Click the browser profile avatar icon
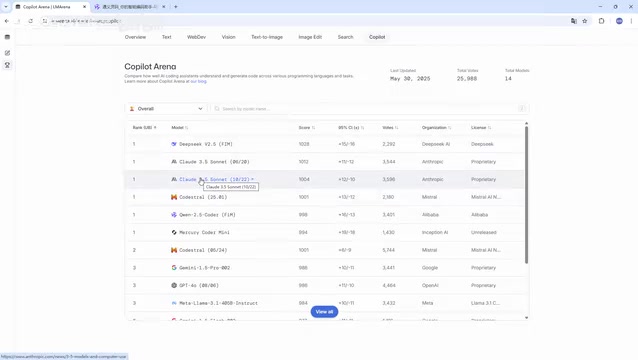 point(619,21)
